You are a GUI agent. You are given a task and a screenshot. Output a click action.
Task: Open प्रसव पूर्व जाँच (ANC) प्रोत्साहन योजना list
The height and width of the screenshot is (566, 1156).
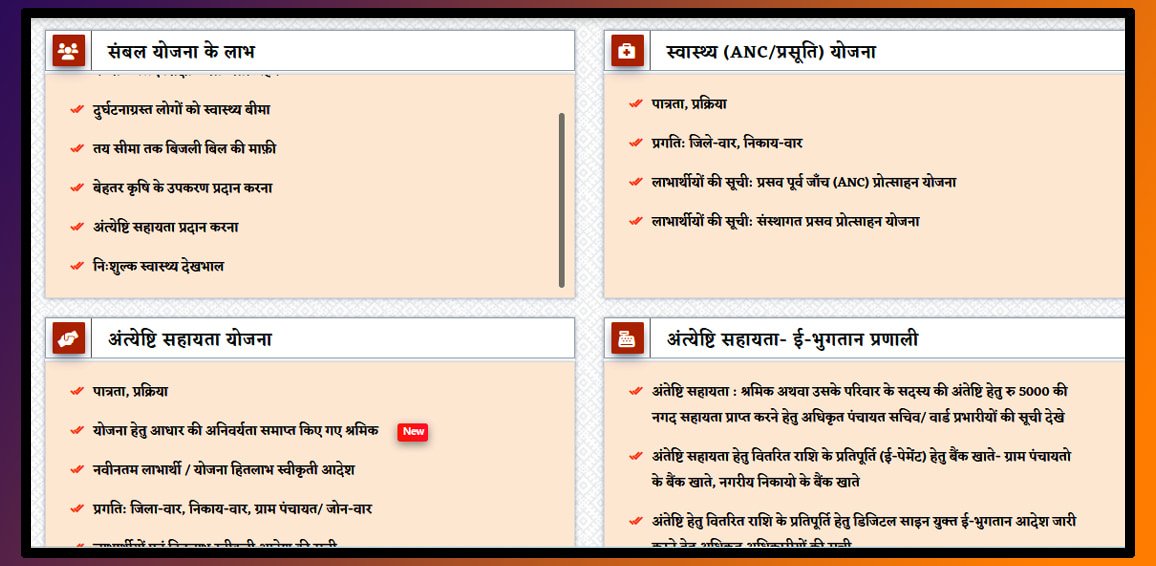point(804,182)
